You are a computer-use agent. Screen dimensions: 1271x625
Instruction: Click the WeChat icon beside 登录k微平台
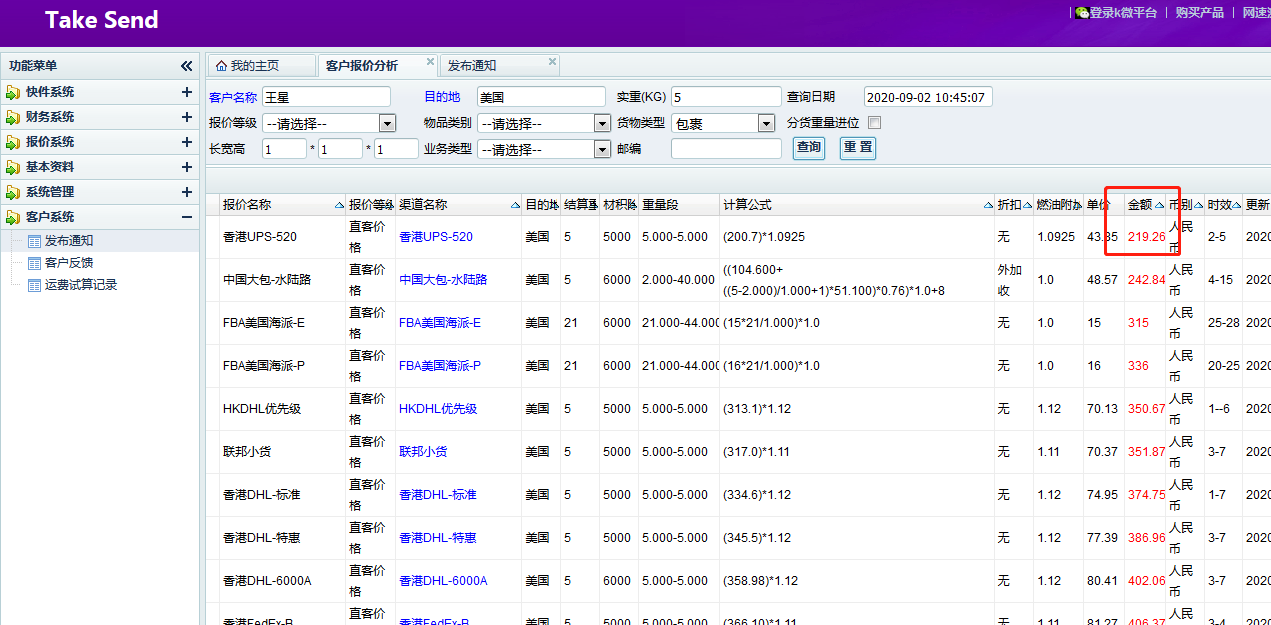1081,13
